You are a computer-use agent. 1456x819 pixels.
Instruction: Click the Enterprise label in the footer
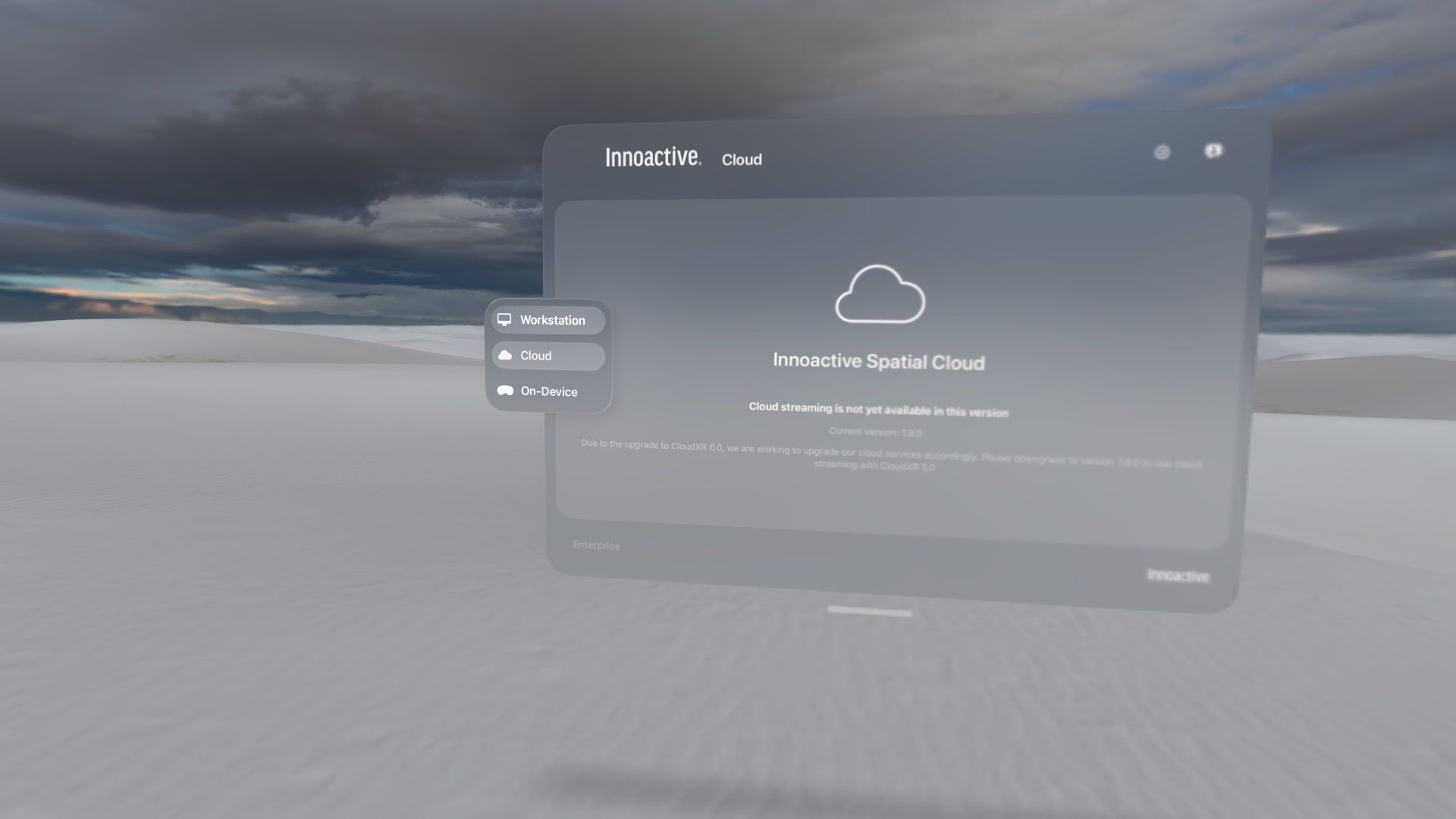pyautogui.click(x=596, y=545)
